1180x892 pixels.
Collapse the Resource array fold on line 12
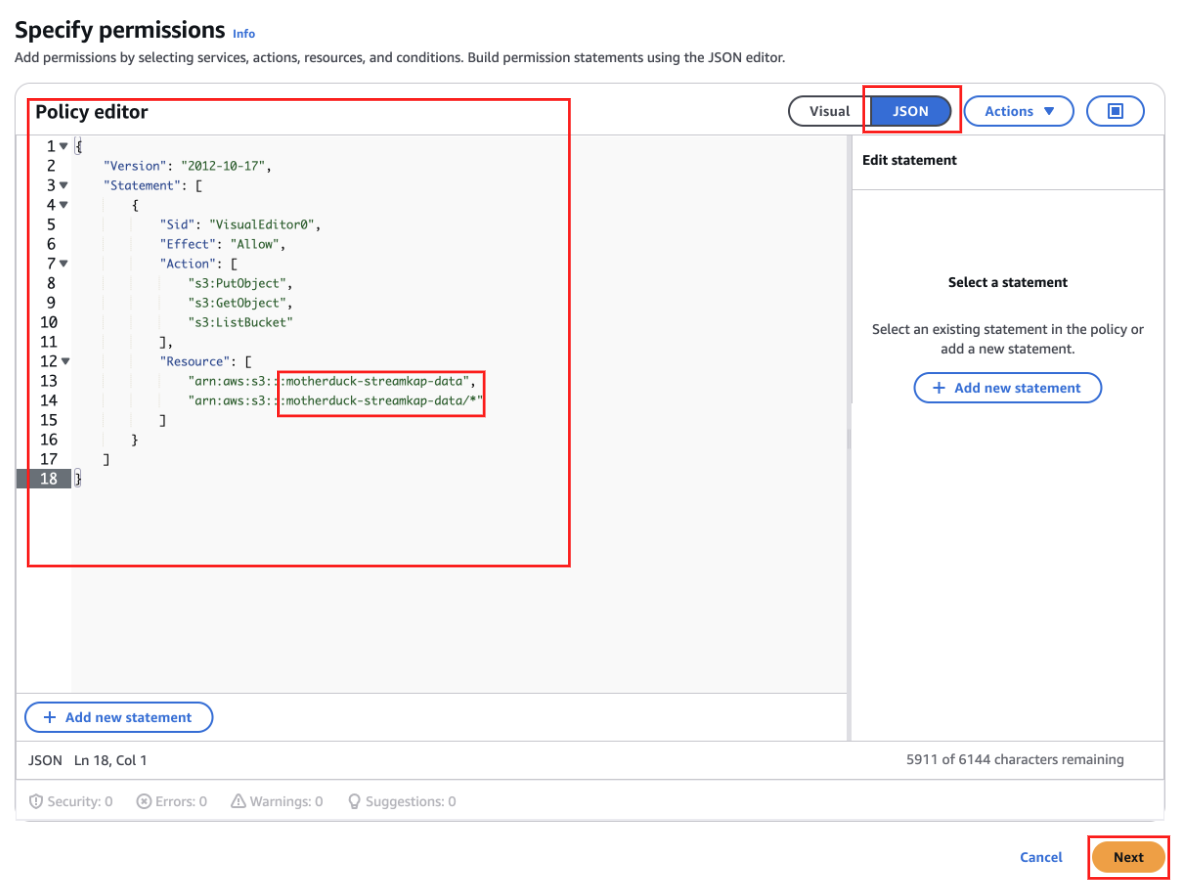click(x=65, y=361)
